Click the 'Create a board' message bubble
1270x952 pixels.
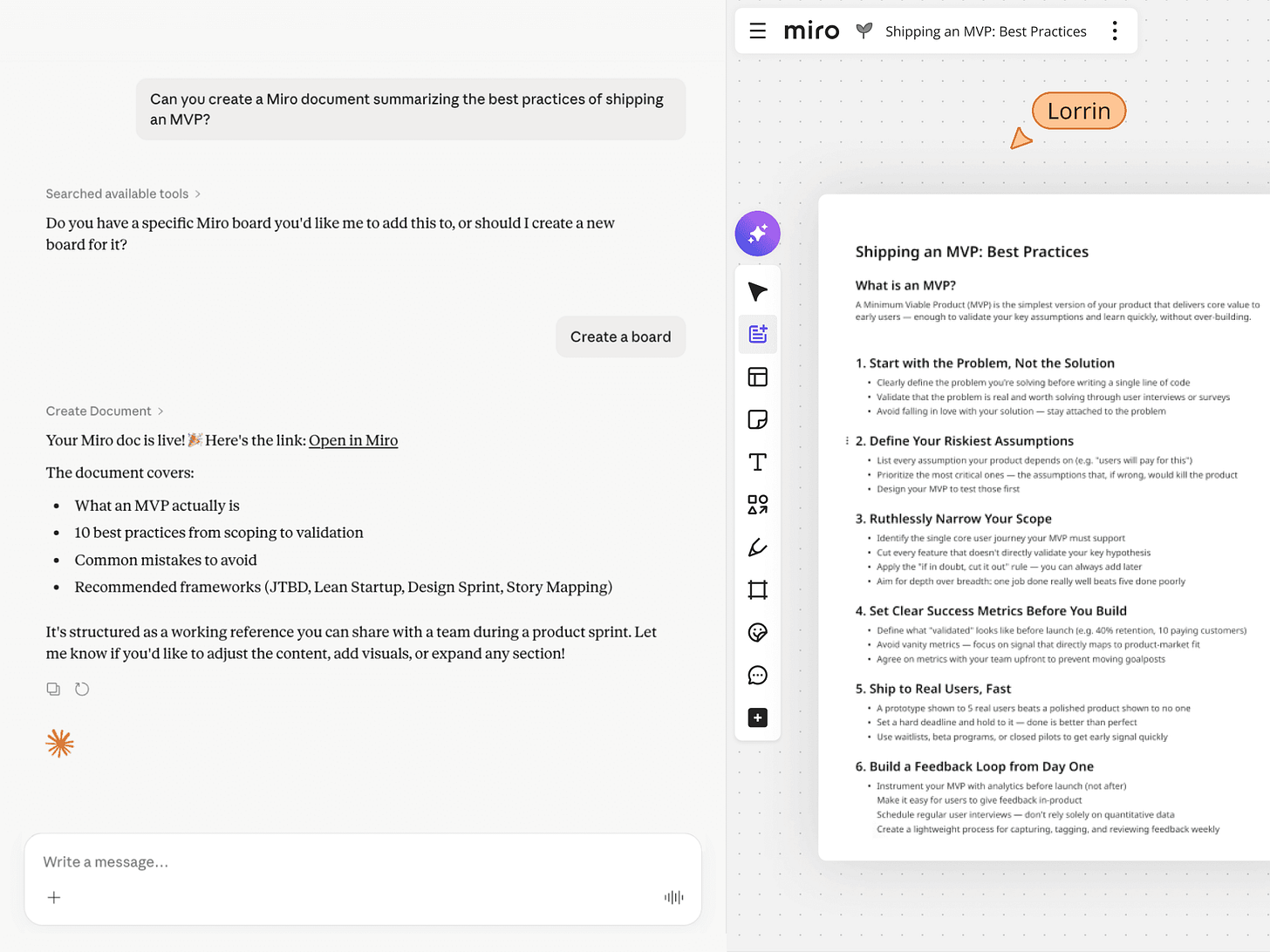[621, 337]
